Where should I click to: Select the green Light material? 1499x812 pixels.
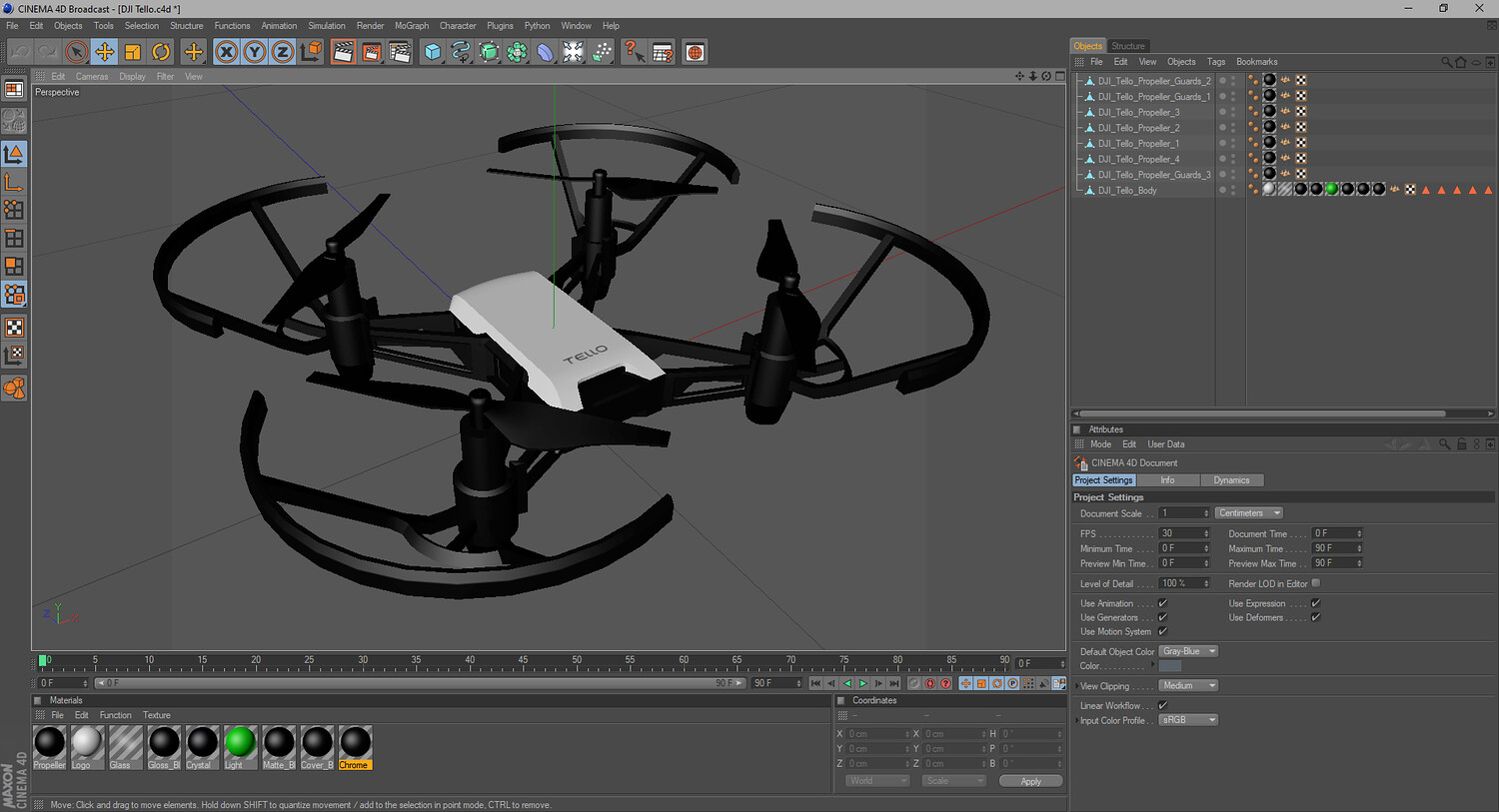[x=240, y=748]
